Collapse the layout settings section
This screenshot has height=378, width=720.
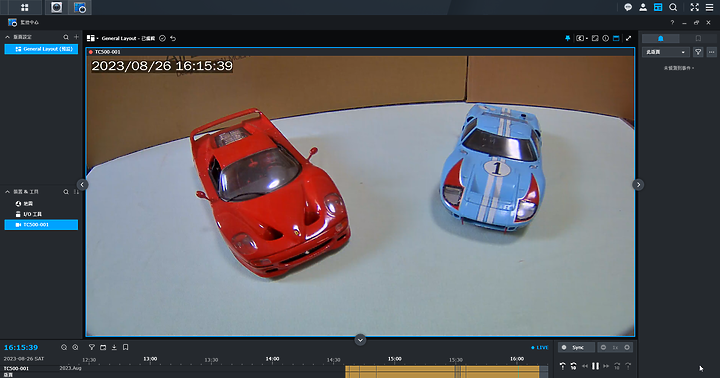click(x=7, y=37)
